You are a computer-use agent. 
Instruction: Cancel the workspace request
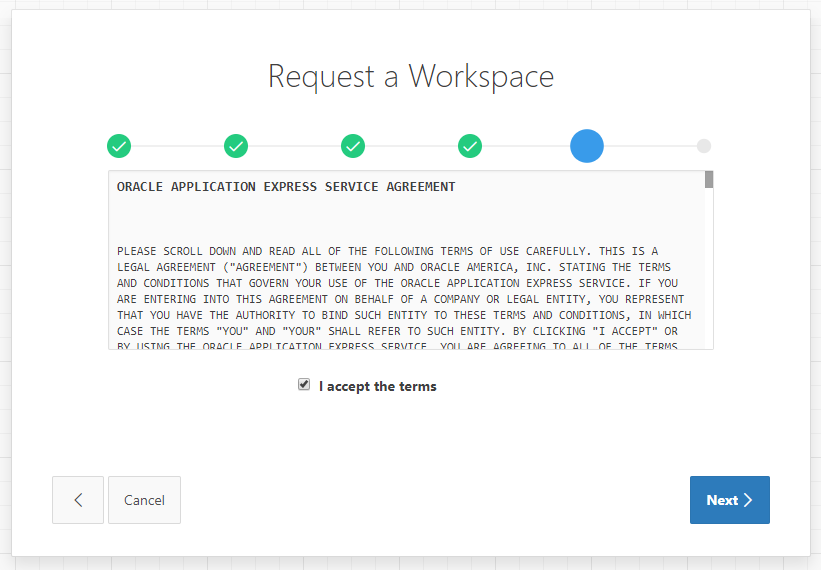click(145, 500)
